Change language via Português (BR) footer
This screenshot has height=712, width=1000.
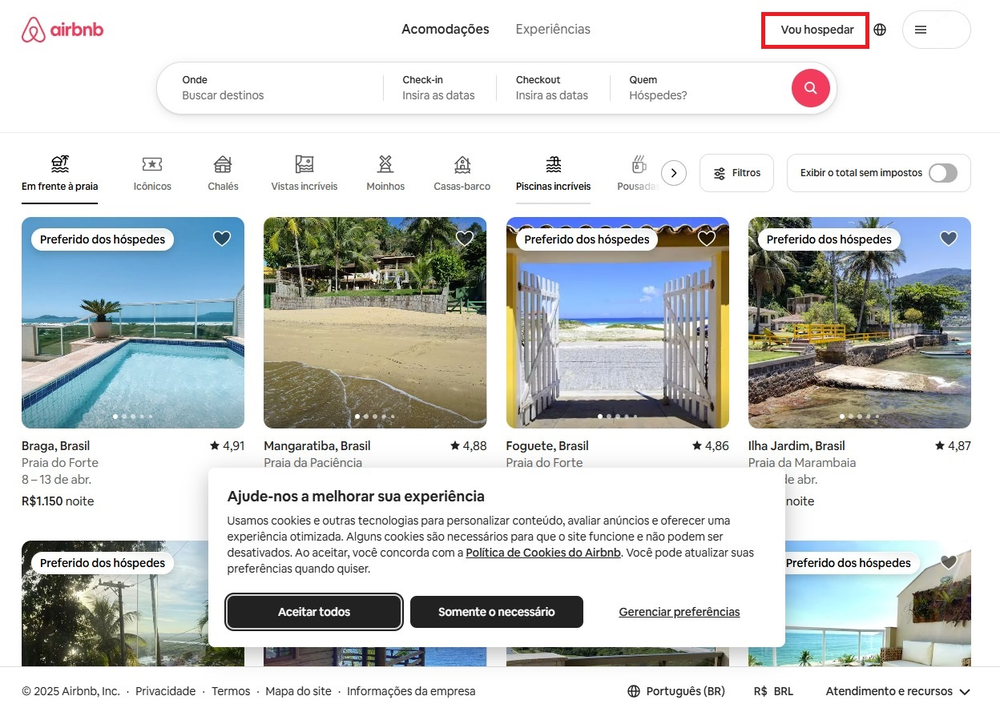(x=677, y=691)
